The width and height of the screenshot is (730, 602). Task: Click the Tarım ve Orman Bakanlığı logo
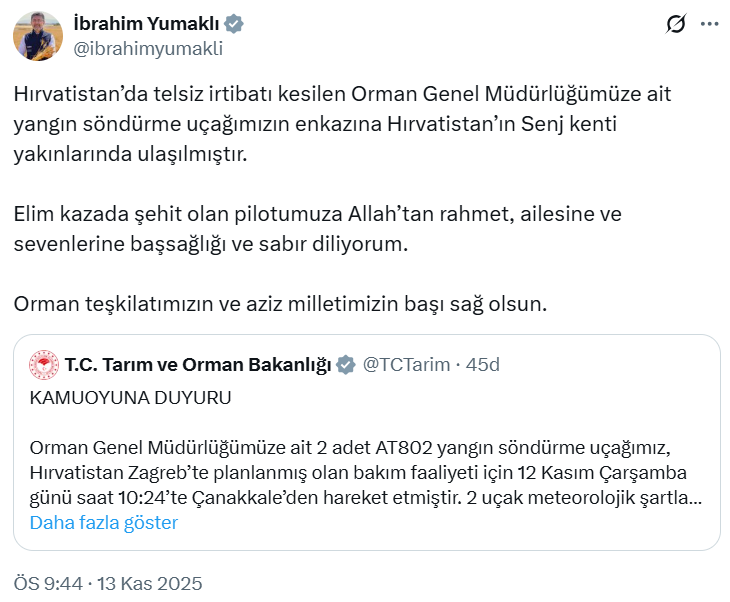44,365
